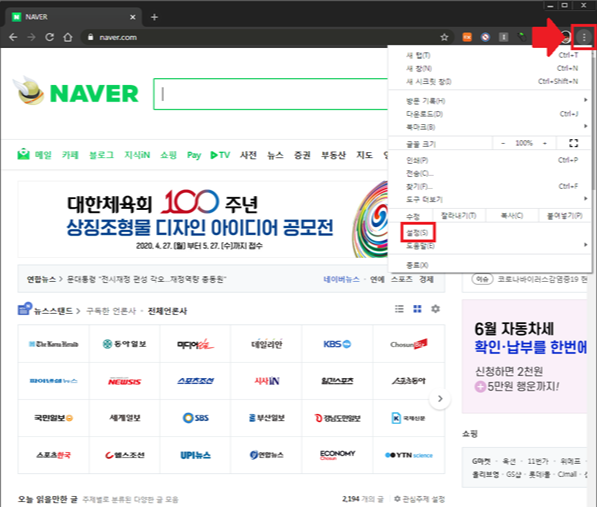Image resolution: width=597 pixels, height=507 pixels.
Task: Open the browser home page icon
Action: pos(68,37)
